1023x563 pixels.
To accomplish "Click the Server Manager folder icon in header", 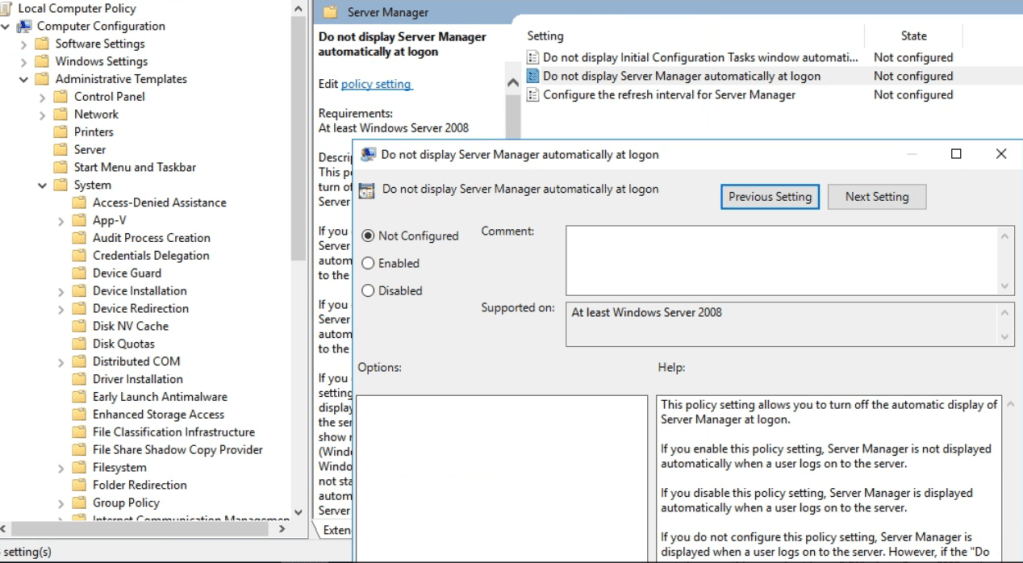I will point(331,13).
